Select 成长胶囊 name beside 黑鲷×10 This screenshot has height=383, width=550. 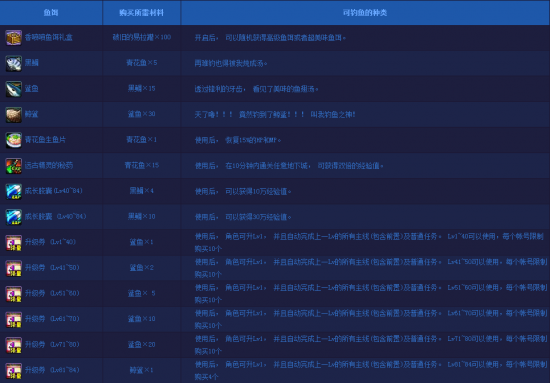55,217
